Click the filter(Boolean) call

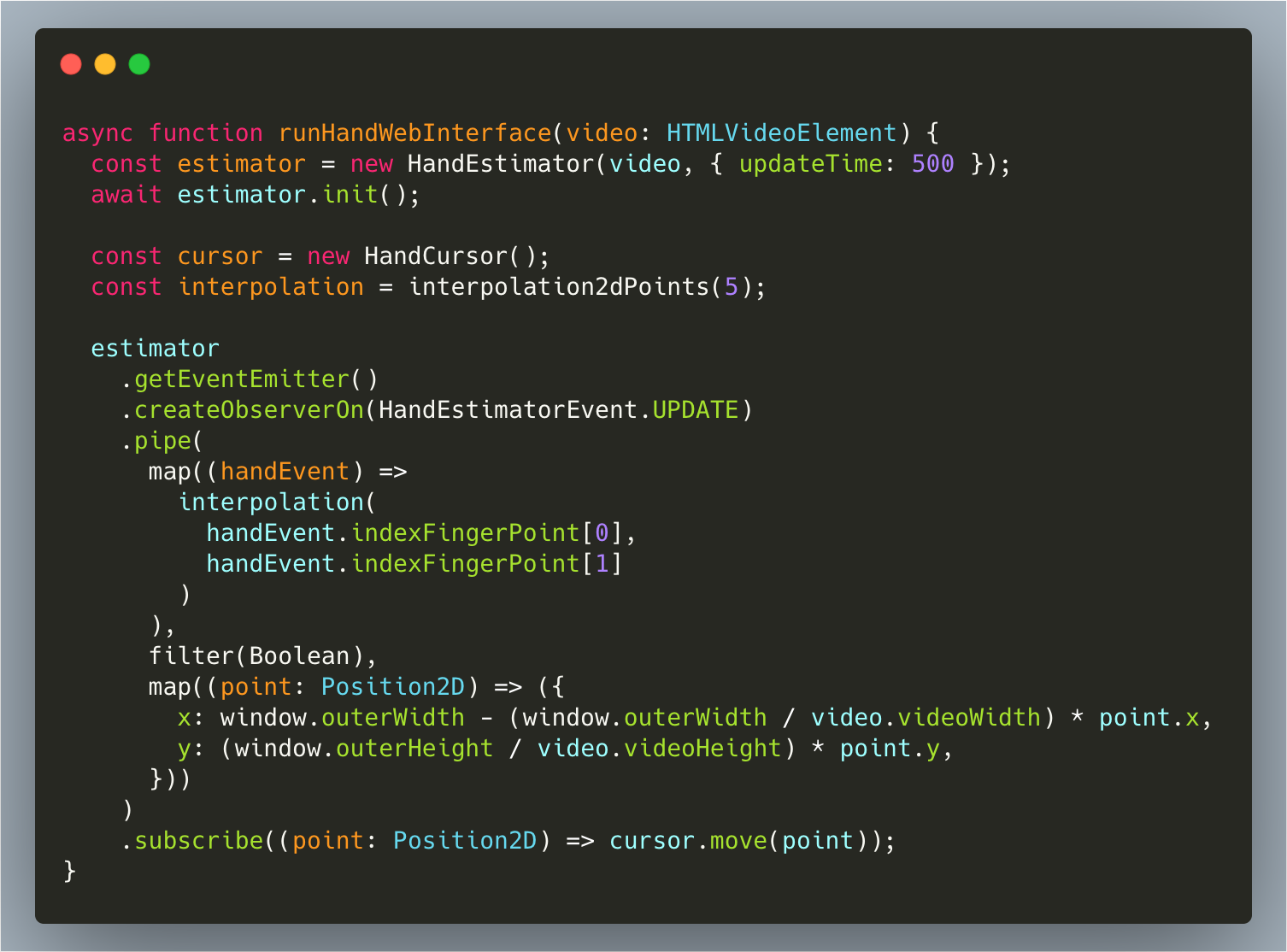tap(256, 656)
